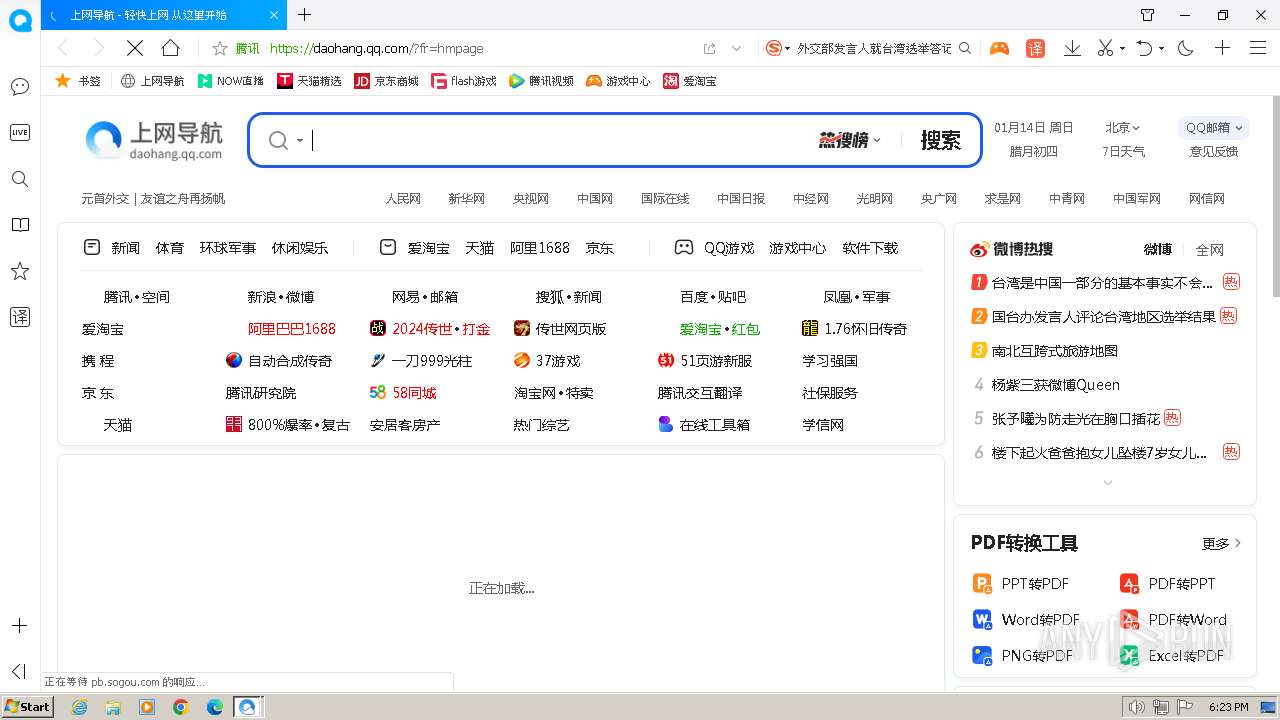Click the page vertical scrollbar
This screenshot has width=1280, height=720.
[1275, 196]
